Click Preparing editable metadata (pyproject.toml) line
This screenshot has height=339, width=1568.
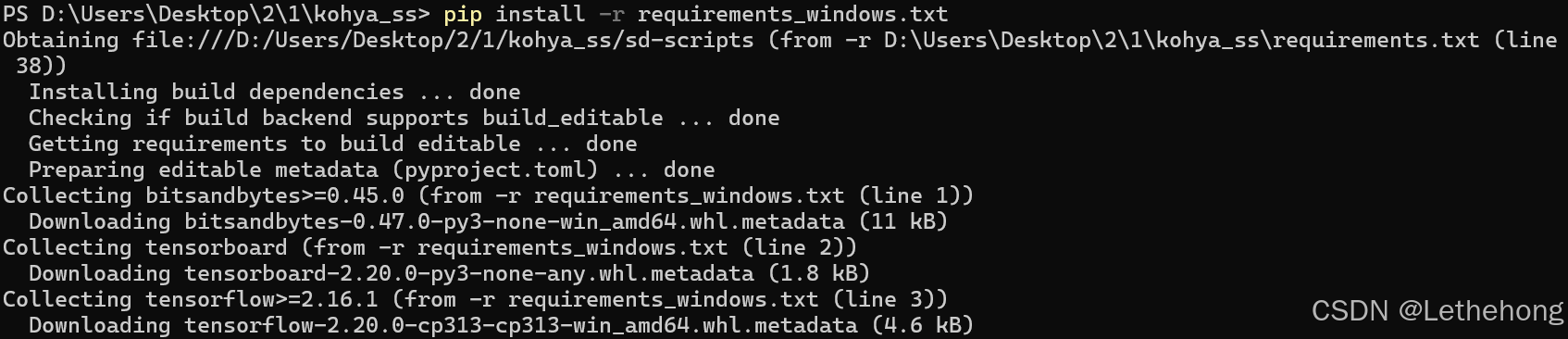(x=371, y=170)
